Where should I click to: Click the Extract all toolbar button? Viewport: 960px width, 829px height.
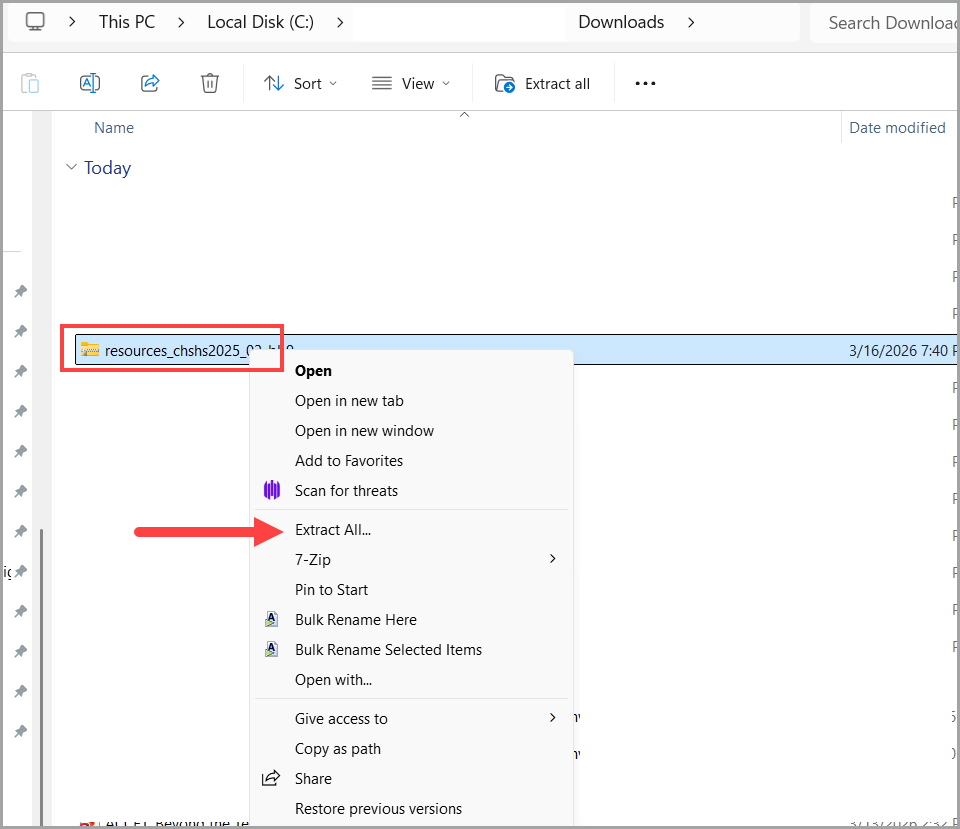(542, 83)
